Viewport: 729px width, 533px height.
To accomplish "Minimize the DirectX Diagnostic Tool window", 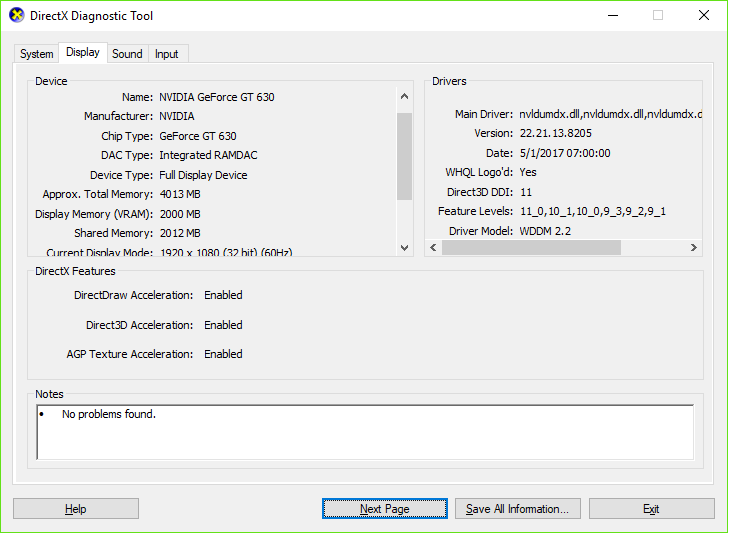I will coord(612,16).
